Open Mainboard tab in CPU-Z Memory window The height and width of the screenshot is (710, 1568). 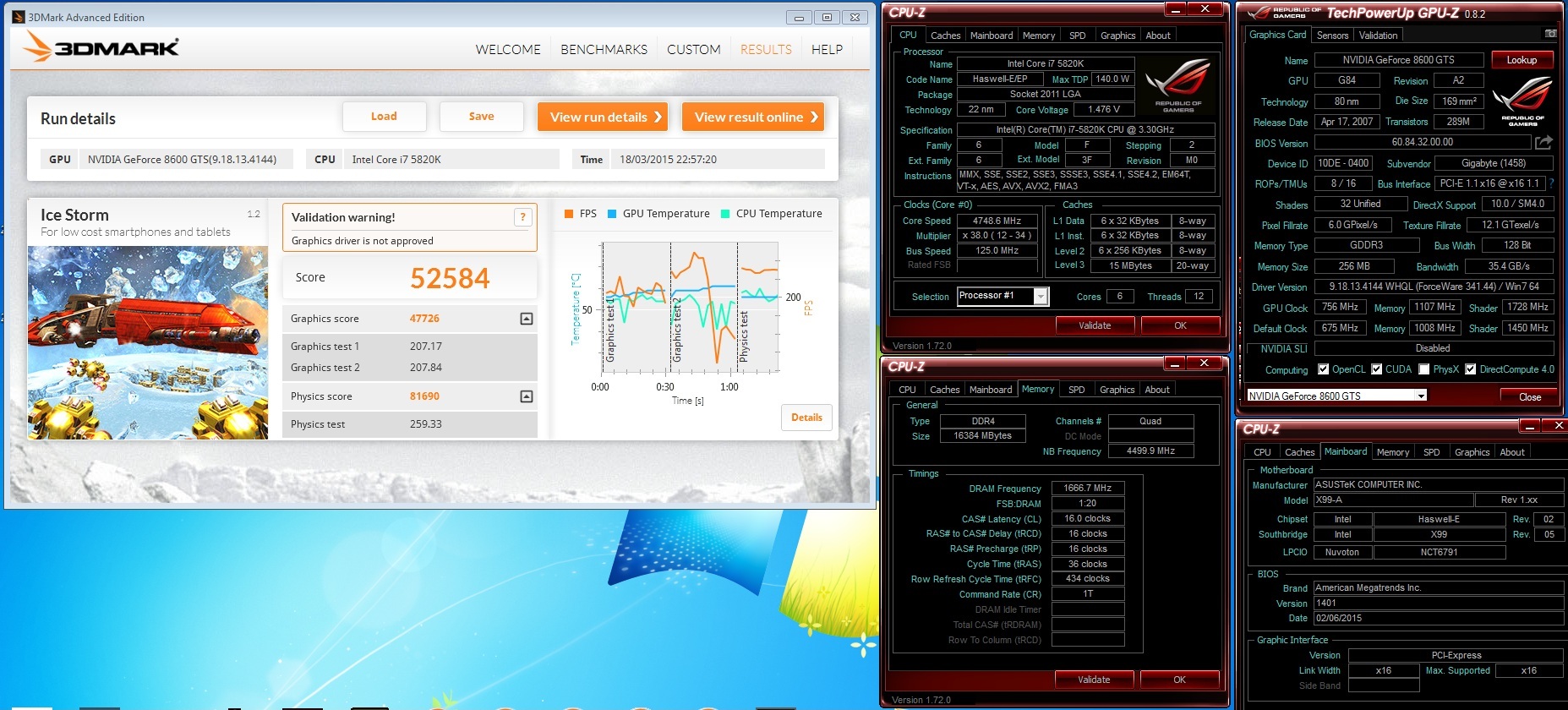[x=991, y=390]
